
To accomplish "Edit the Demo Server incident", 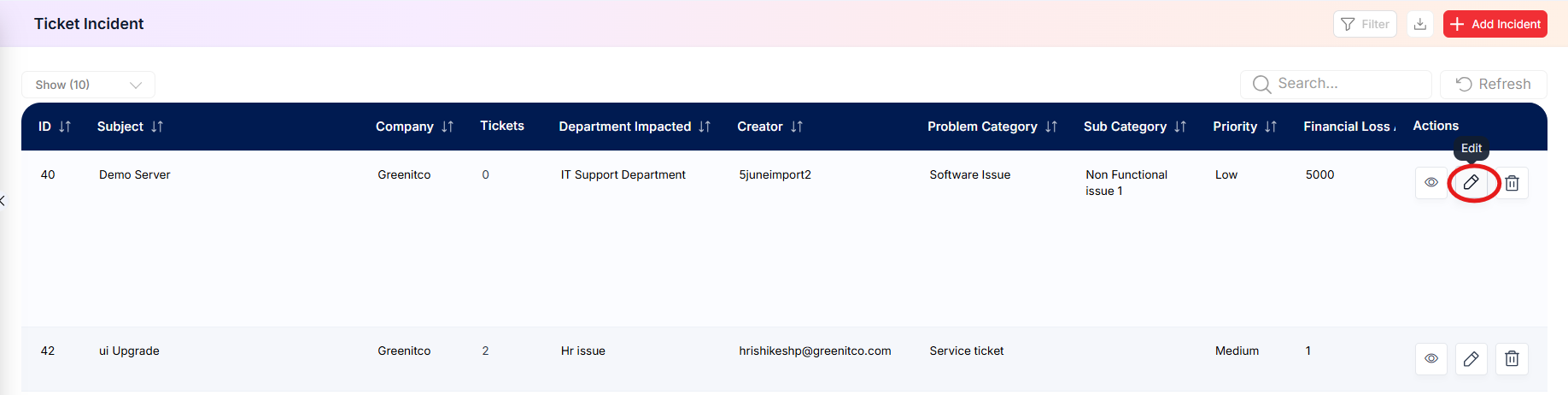I will point(1471,183).
